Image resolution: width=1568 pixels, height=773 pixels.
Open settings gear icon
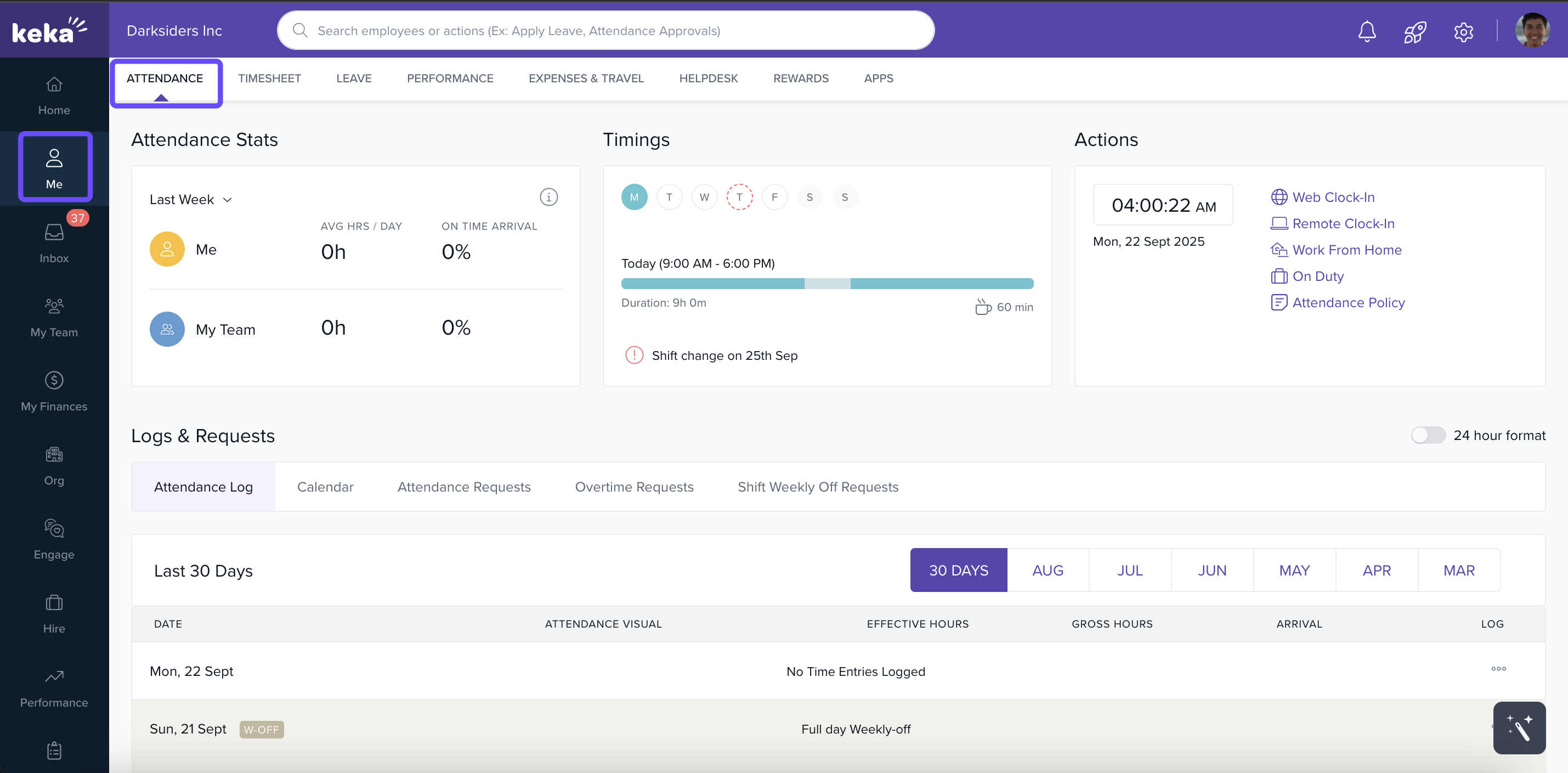[1463, 31]
